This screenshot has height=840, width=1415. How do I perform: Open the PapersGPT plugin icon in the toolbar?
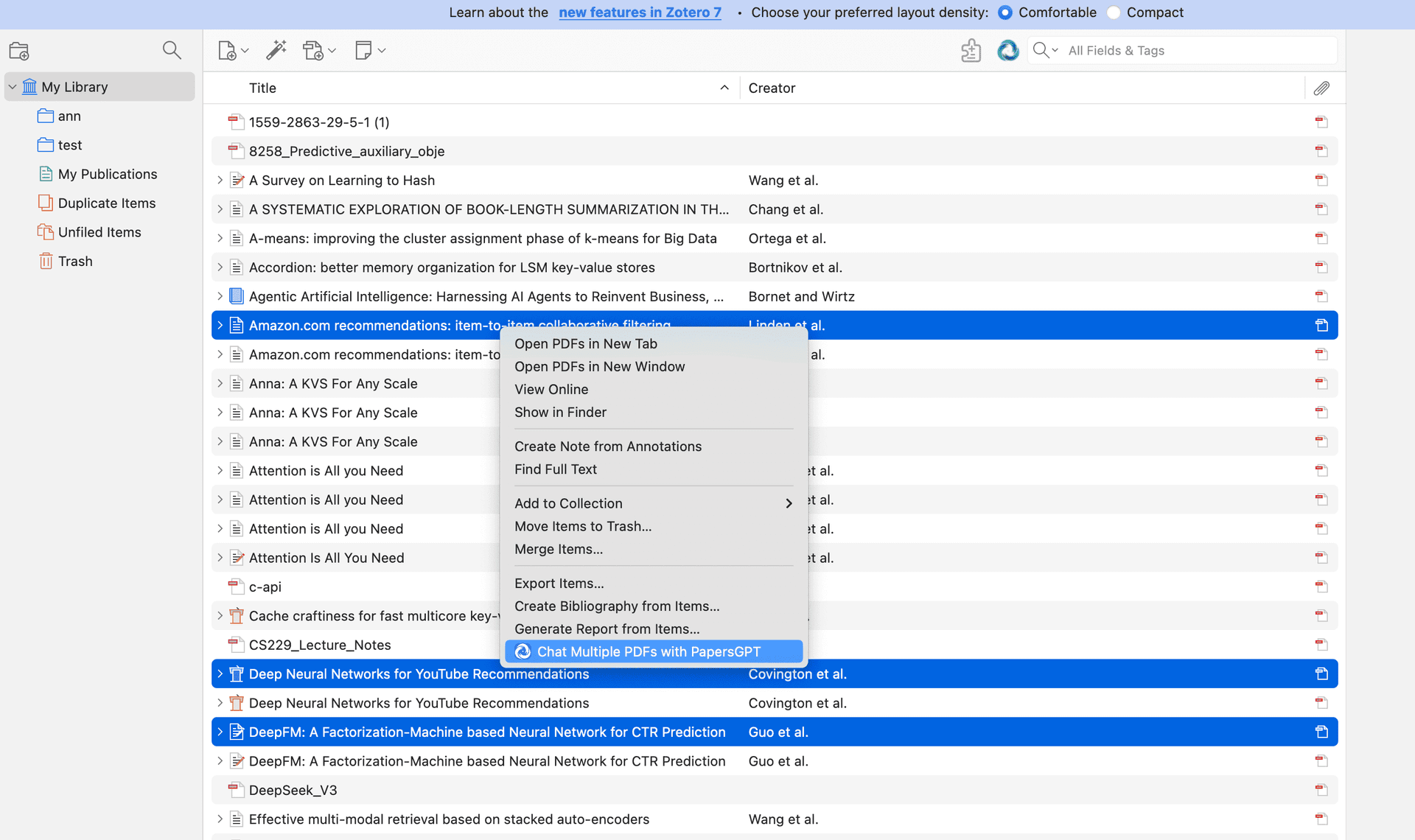click(1007, 50)
